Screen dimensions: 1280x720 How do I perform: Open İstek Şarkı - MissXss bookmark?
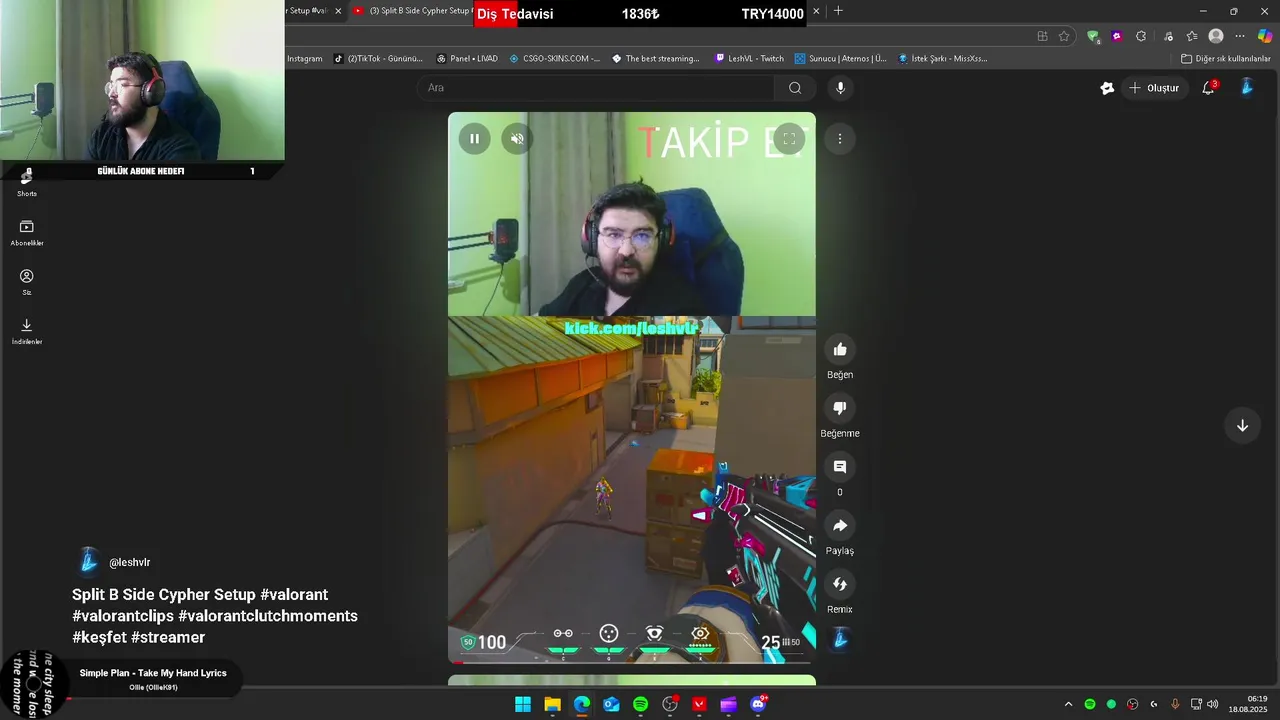pyautogui.click(x=943, y=59)
